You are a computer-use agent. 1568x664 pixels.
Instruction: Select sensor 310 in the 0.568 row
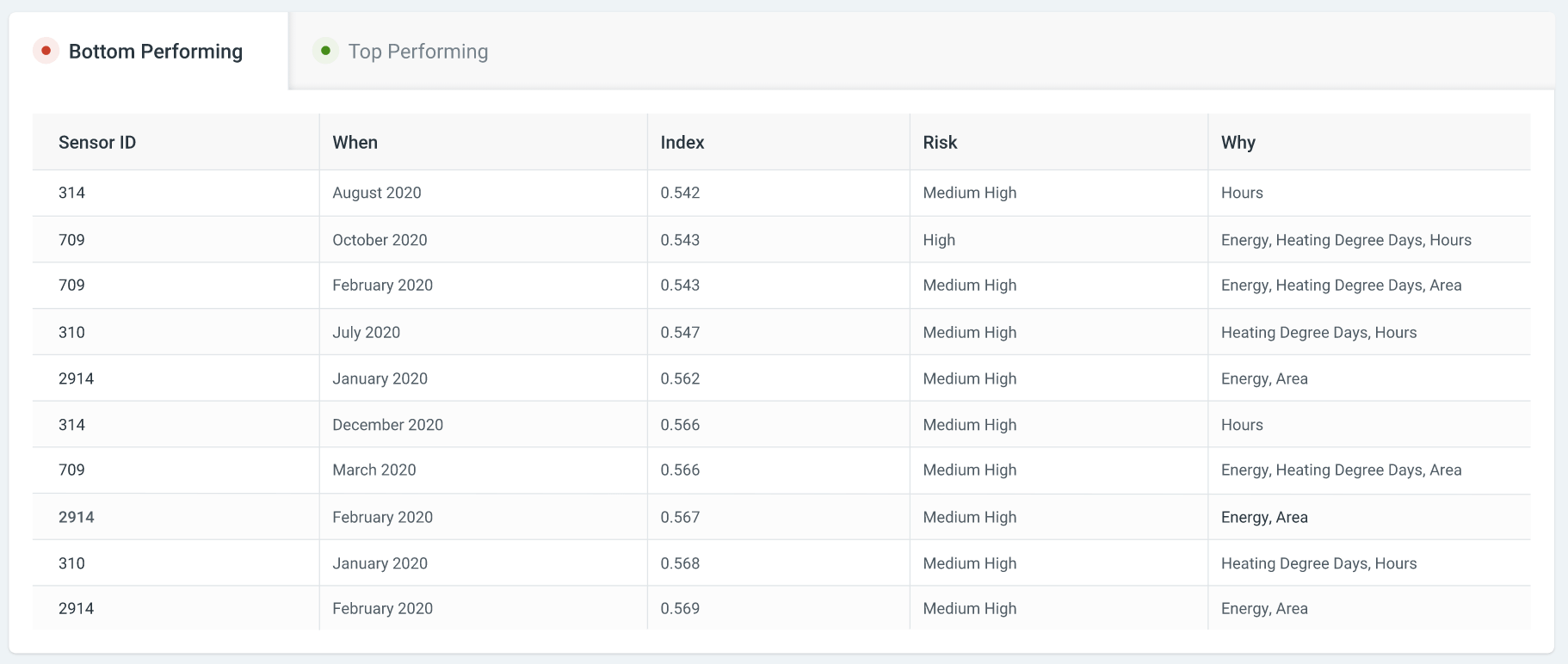coord(71,564)
